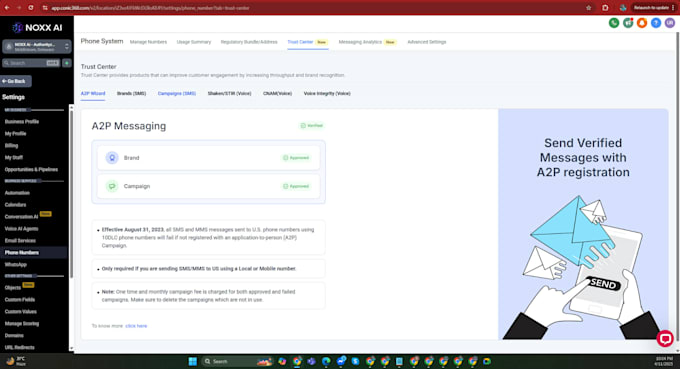Expand the NOXX AI account switcher
This screenshot has height=369, width=680.
pyautogui.click(x=36, y=46)
